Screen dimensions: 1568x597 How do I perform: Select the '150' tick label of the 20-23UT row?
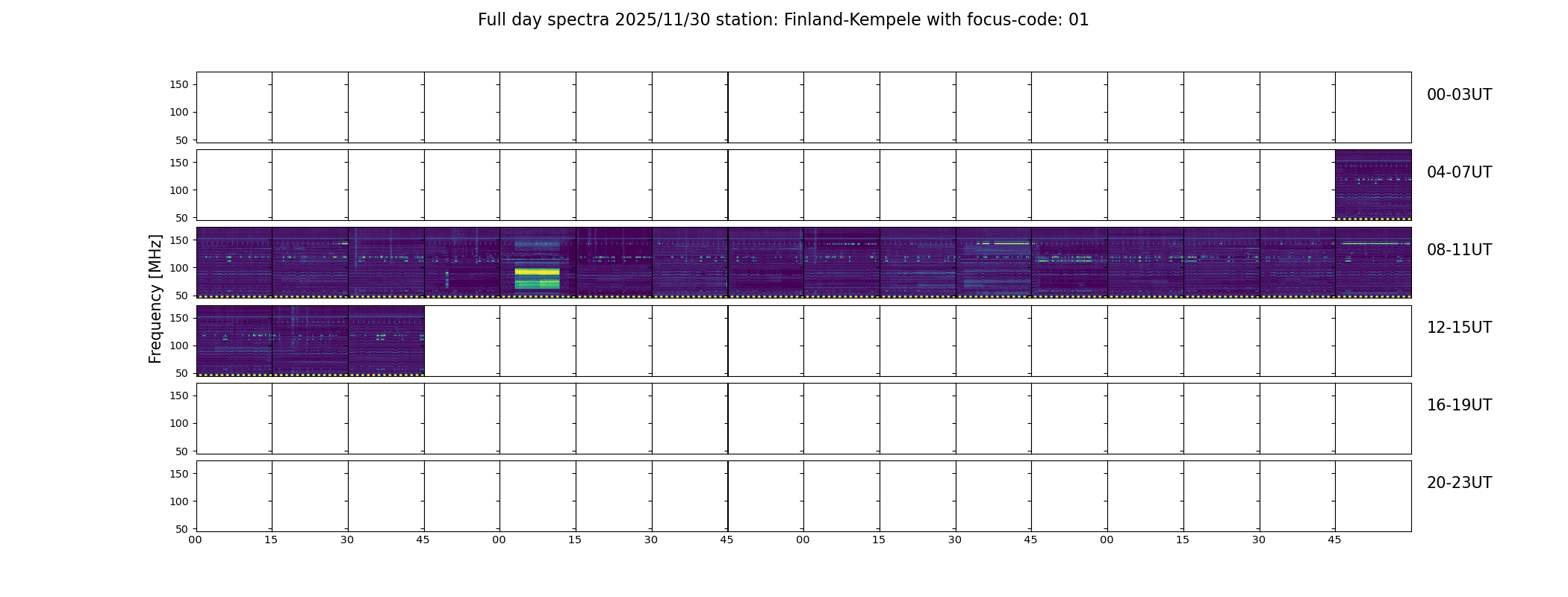click(x=179, y=474)
